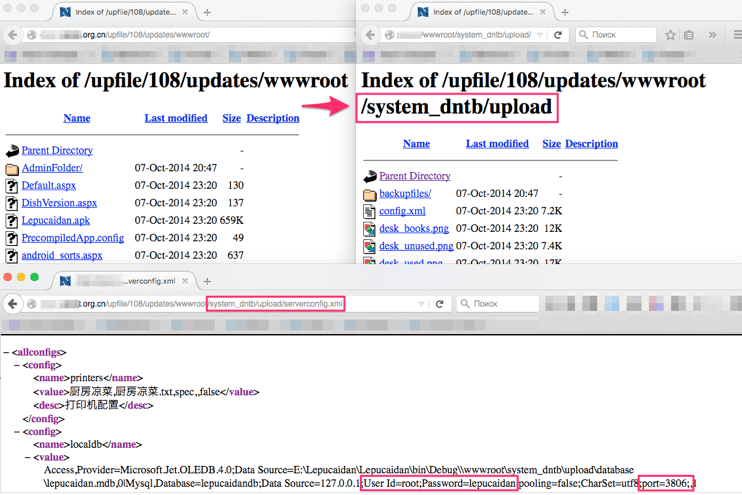742x495 pixels.
Task: Sort left listing by Last modified
Action: (175, 118)
